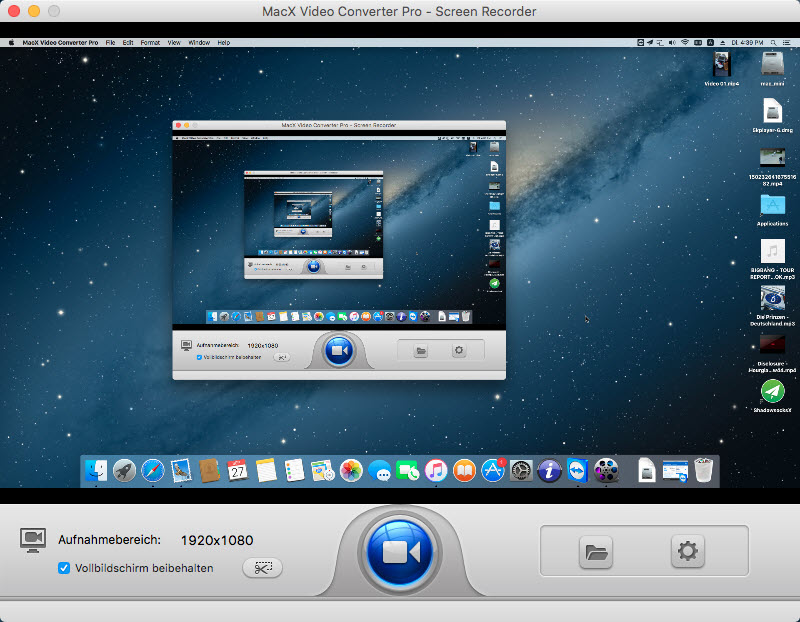
Task: Open the File menu in the preview
Action: [110, 43]
